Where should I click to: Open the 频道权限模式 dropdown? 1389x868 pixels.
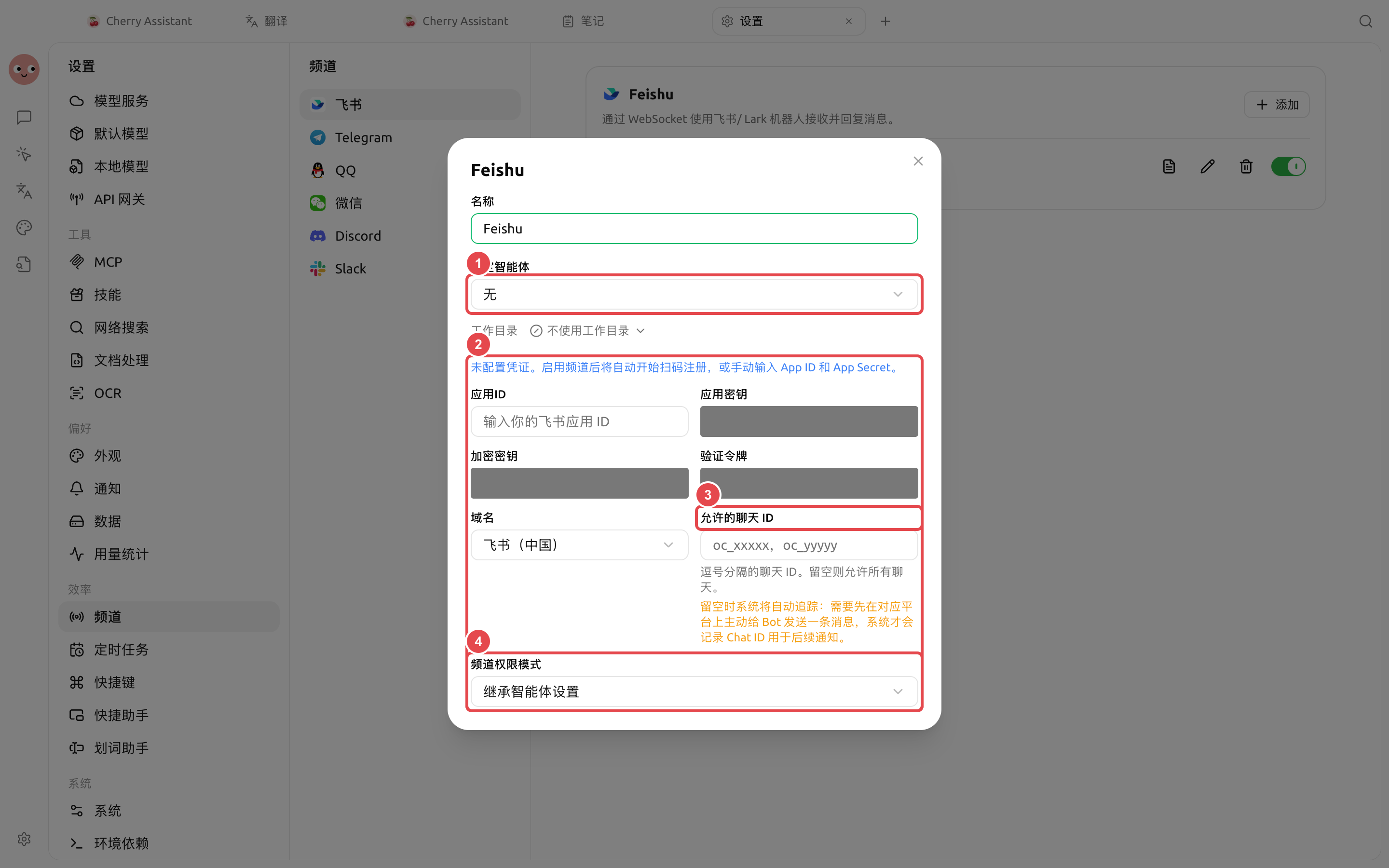coord(694,692)
